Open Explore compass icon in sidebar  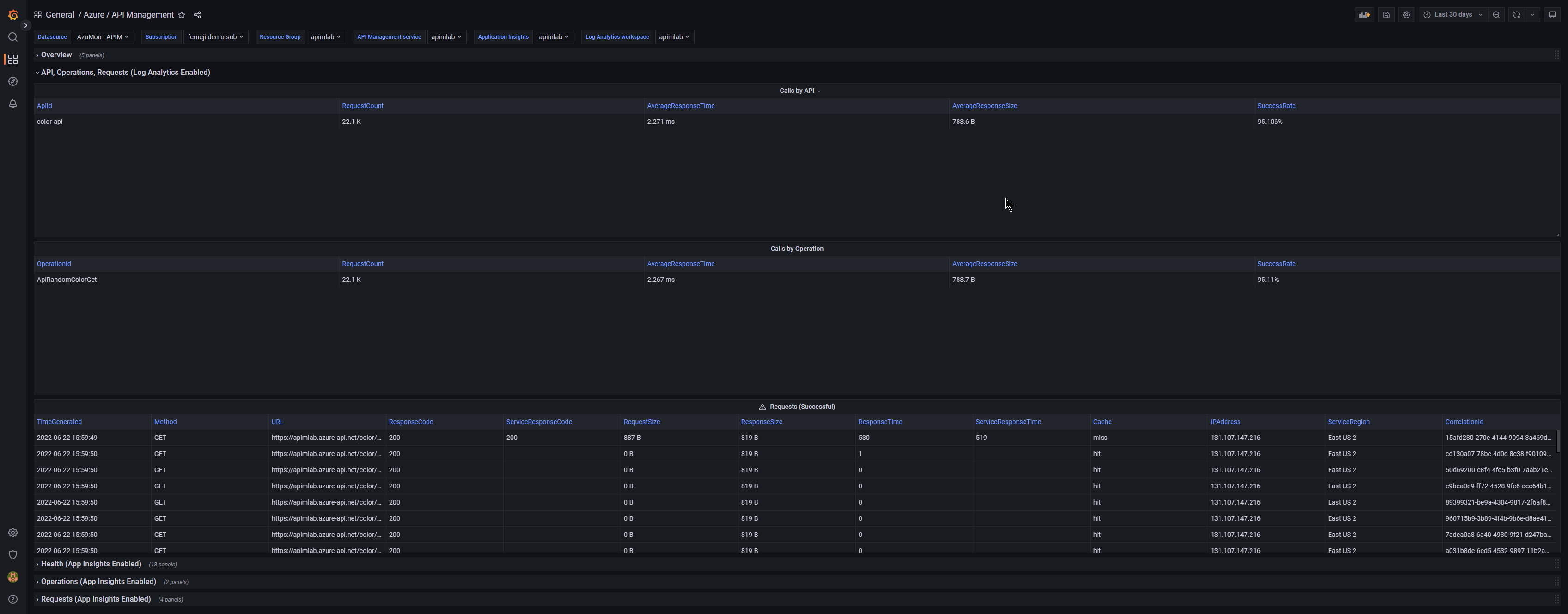tap(13, 81)
